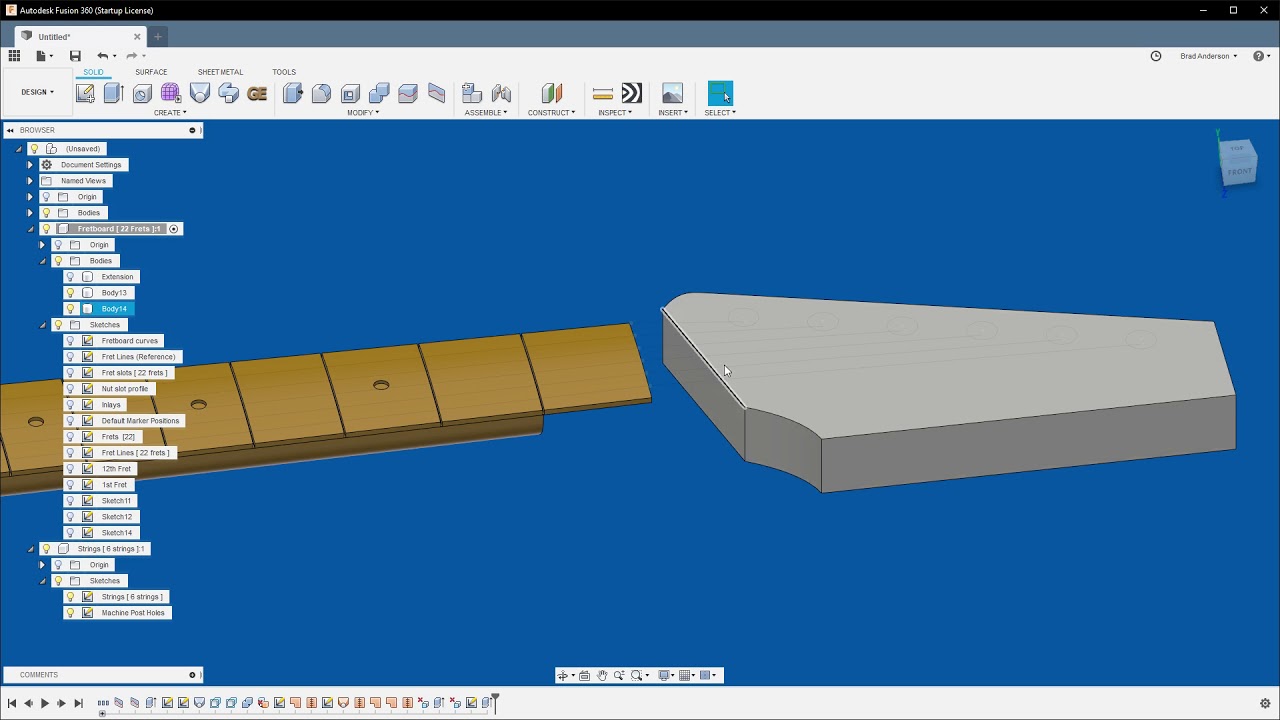This screenshot has width=1280, height=720.
Task: Jump to the timeline beginning
Action: coord(12,704)
